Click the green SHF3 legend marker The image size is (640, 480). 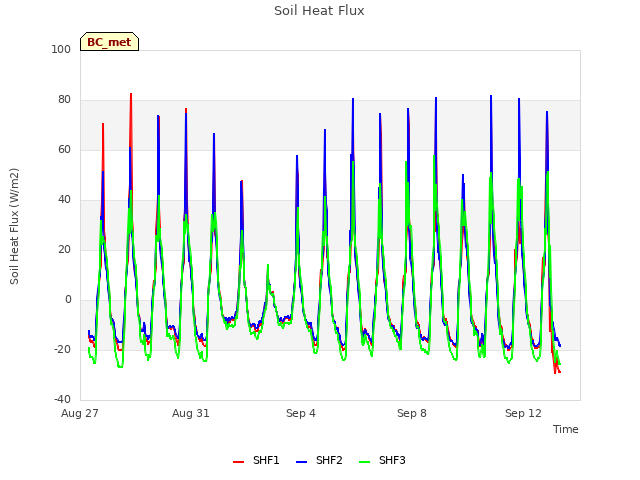[364, 462]
